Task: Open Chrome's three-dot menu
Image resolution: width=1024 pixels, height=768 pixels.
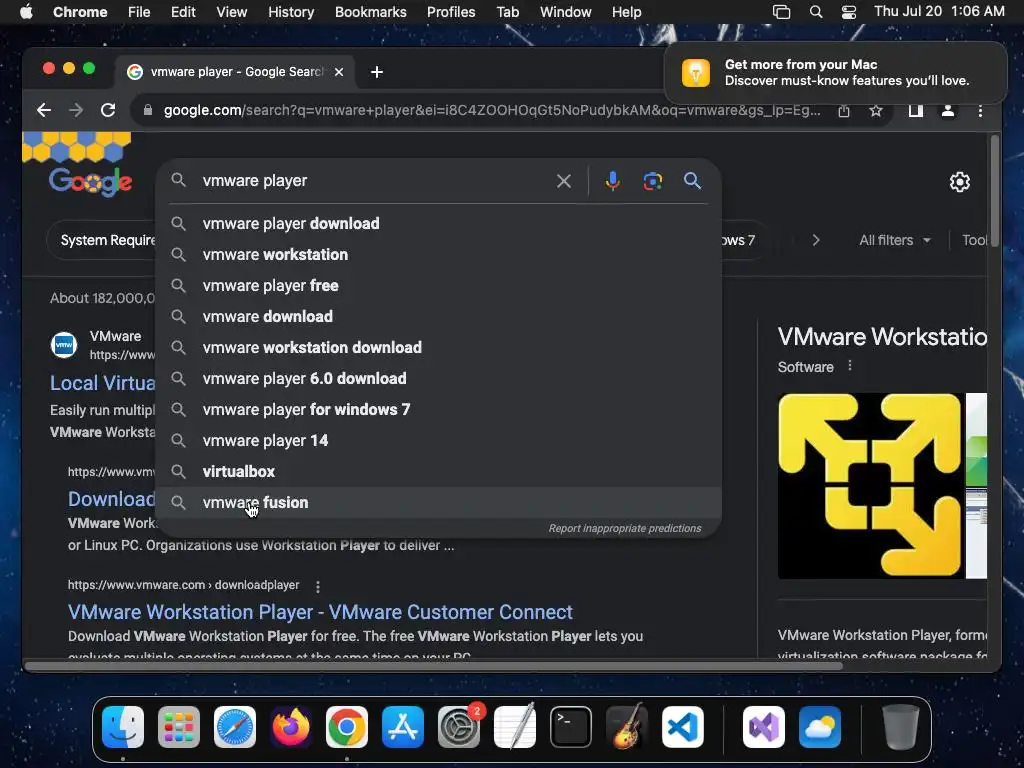Action: [980, 111]
